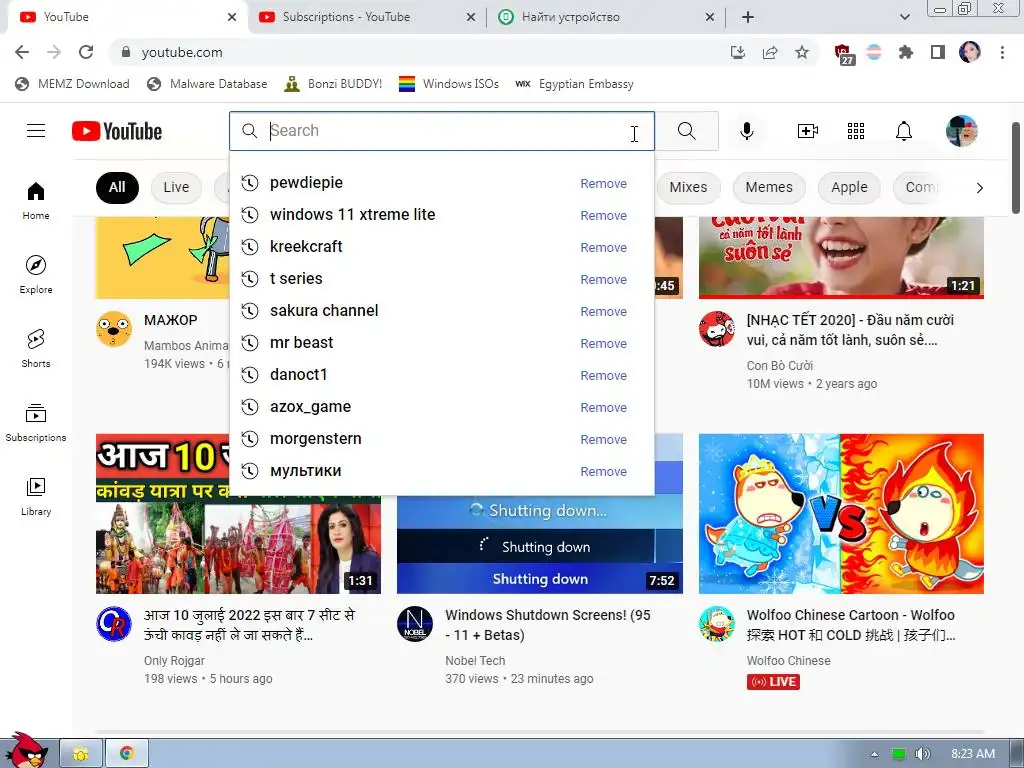1024x768 pixels.
Task: Show hidden tray icons arrow
Action: point(874,754)
